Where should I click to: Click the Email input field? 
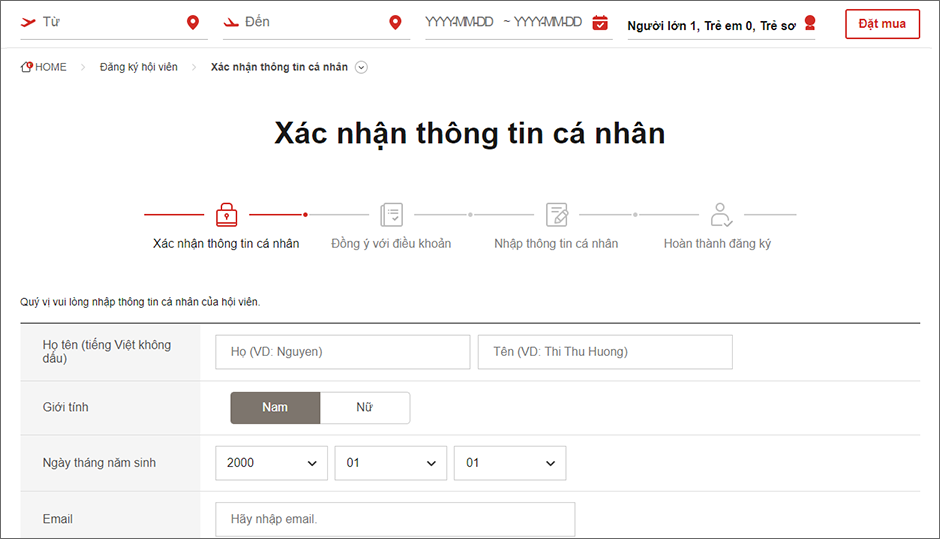coord(395,519)
